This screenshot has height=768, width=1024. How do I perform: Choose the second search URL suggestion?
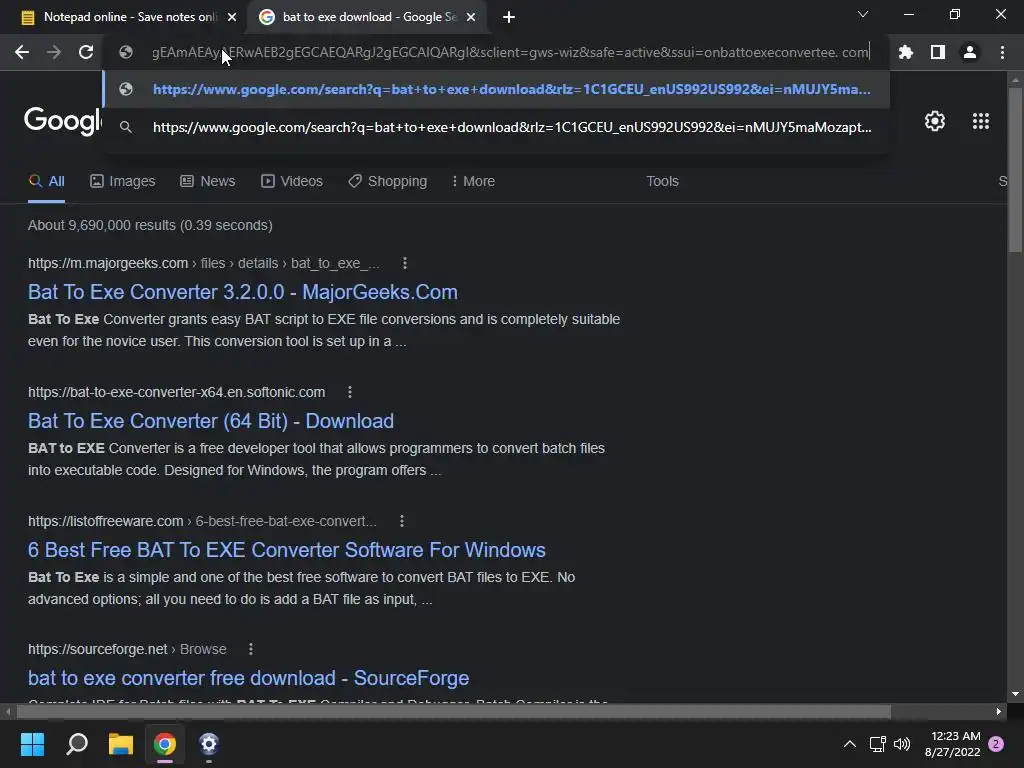[x=496, y=127]
